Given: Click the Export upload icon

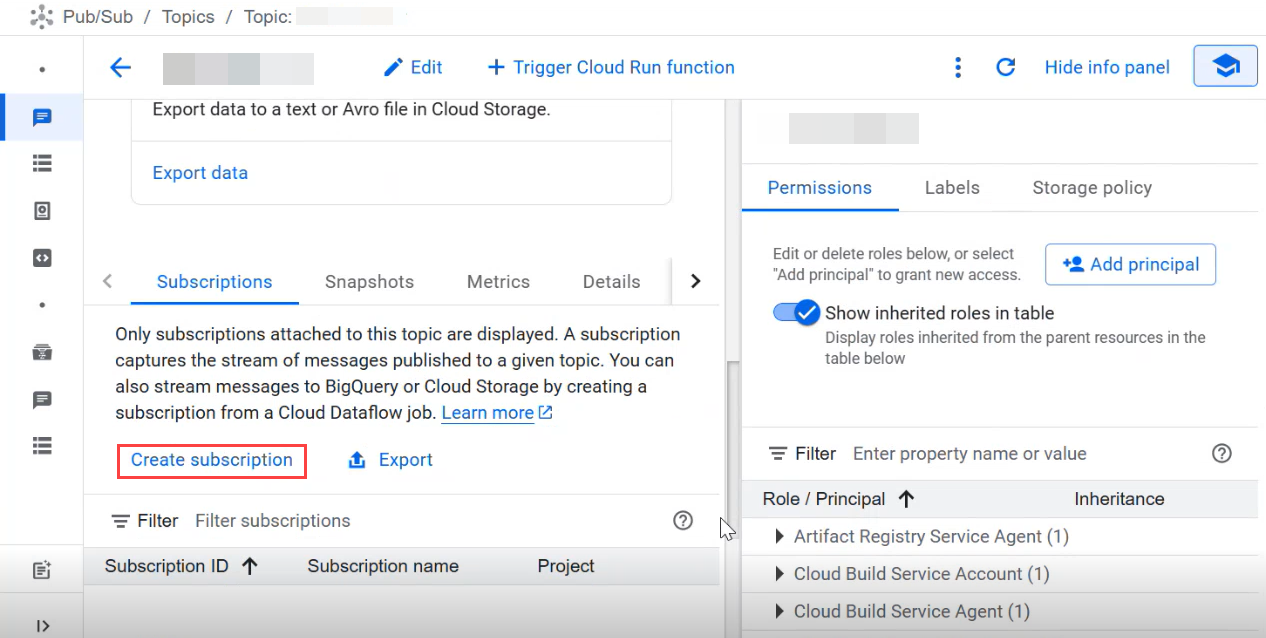Looking at the screenshot, I should pos(357,460).
